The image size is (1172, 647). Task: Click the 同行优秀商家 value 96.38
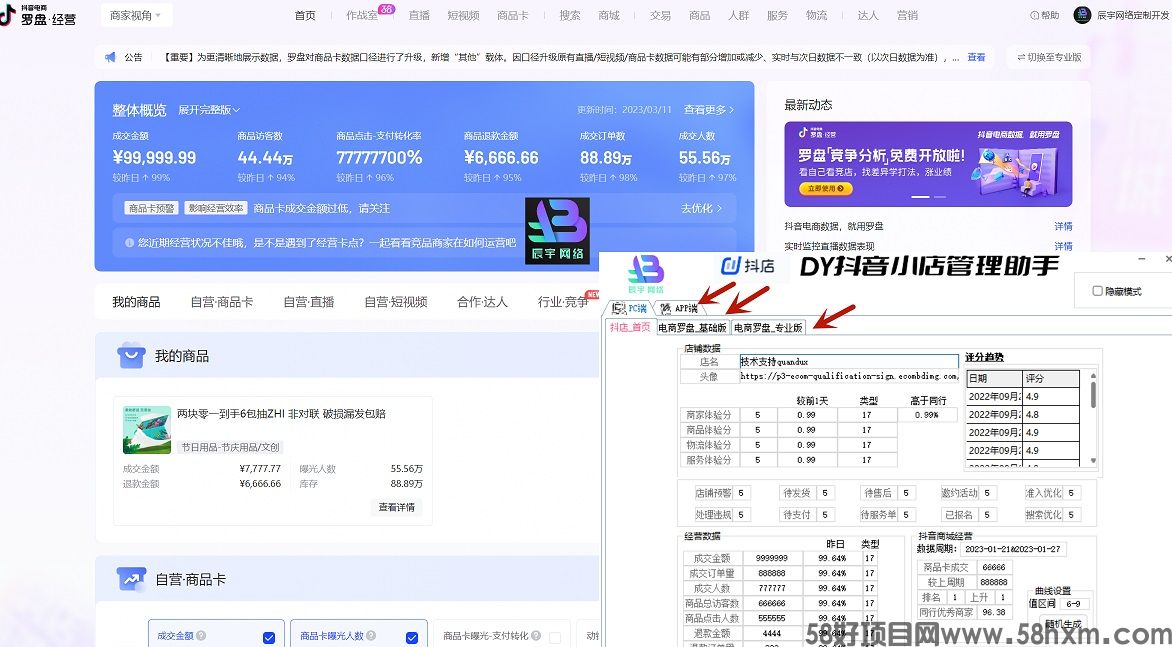coord(993,613)
